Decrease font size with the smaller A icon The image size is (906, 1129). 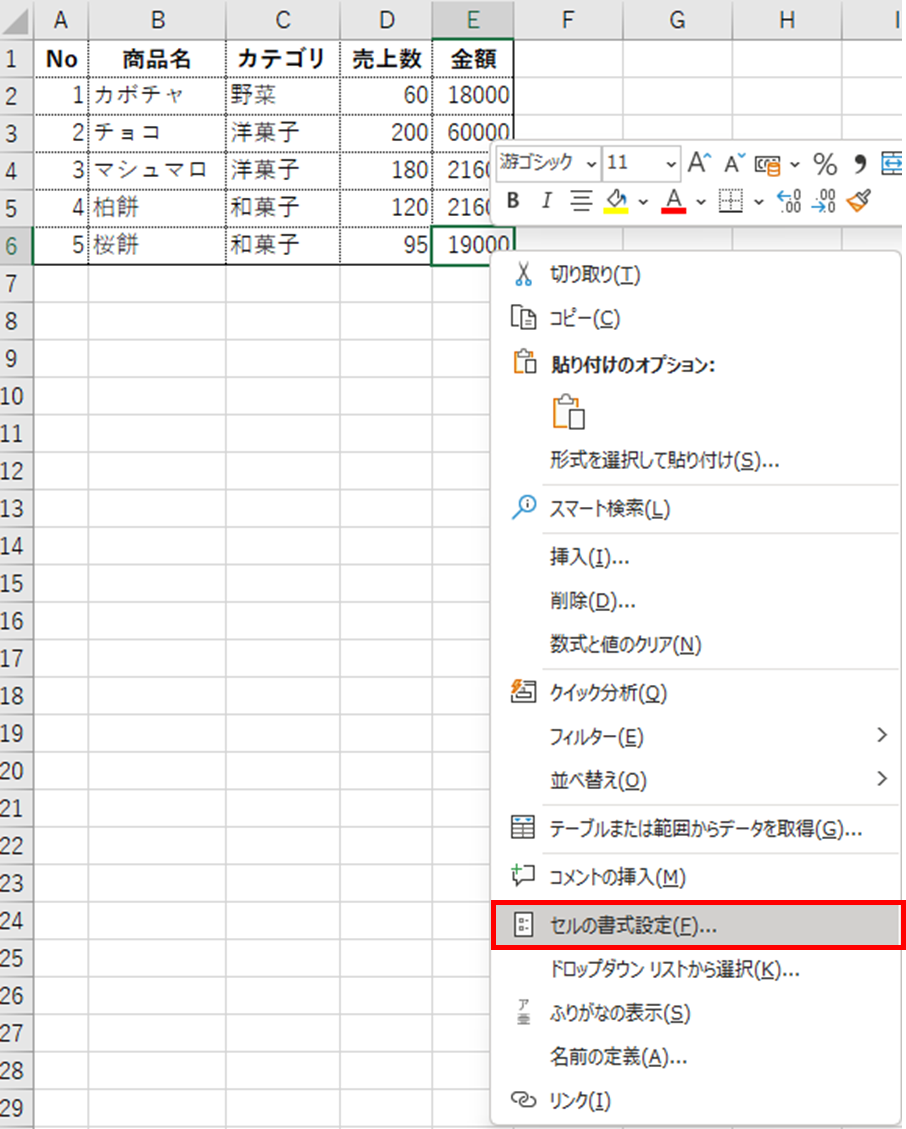(735, 163)
